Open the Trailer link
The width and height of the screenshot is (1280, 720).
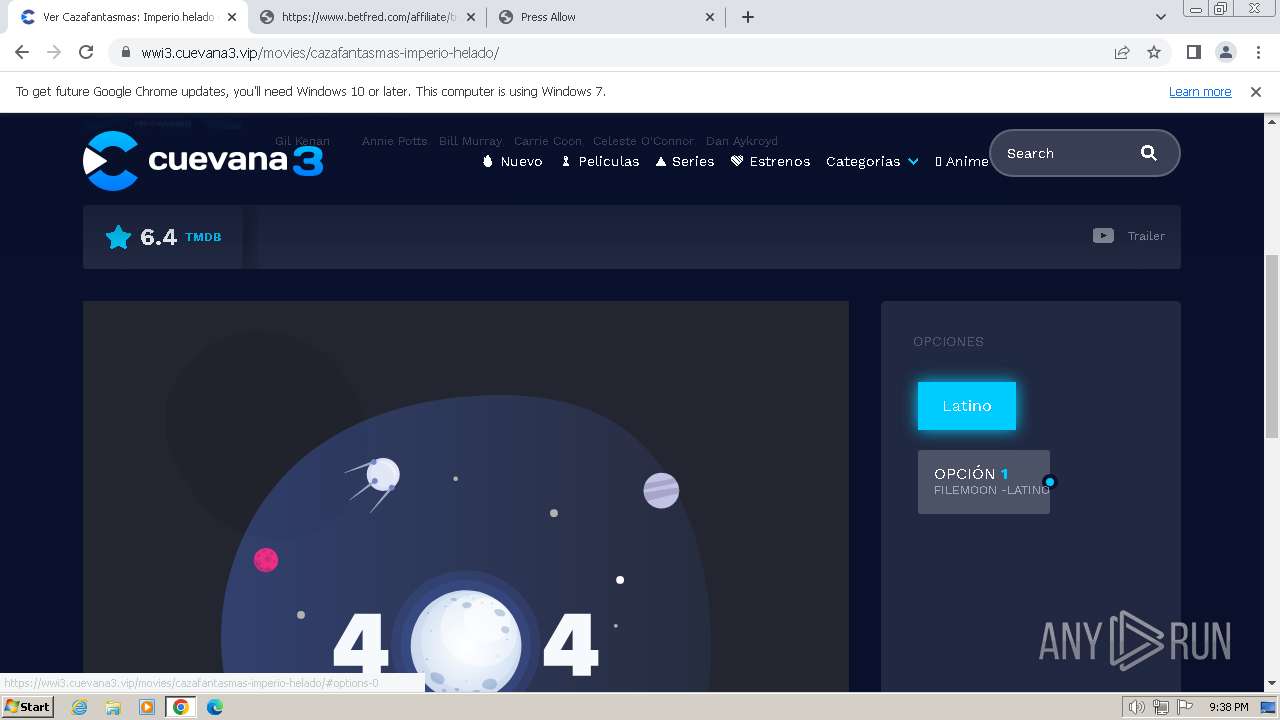click(x=1146, y=236)
